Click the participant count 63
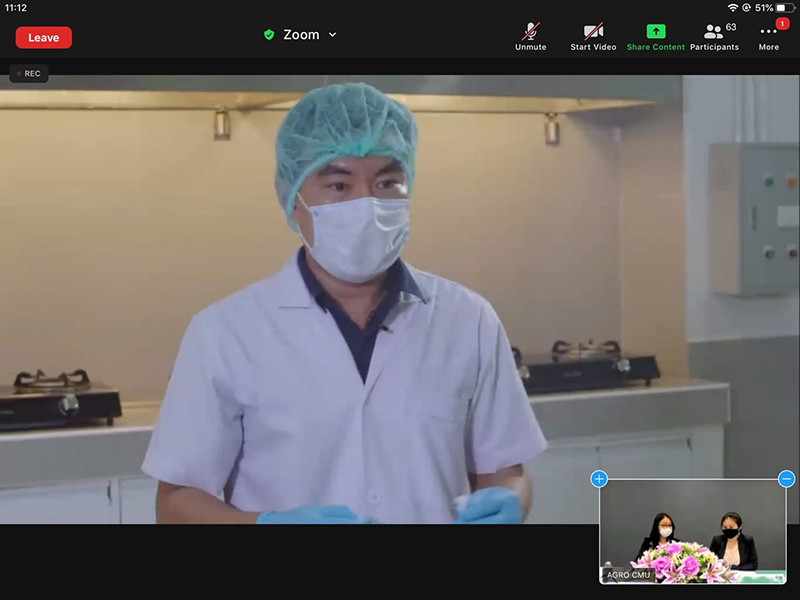The width and height of the screenshot is (800, 600). click(731, 27)
